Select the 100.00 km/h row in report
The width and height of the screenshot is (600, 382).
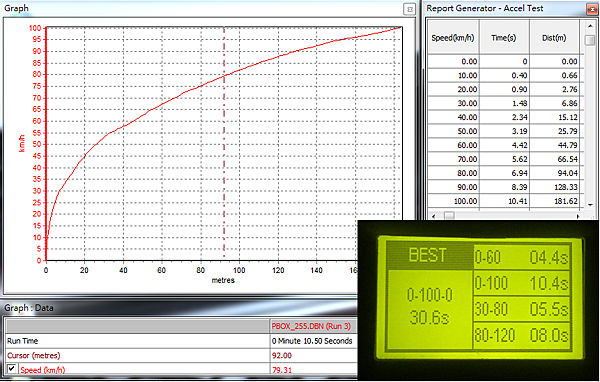[503, 201]
